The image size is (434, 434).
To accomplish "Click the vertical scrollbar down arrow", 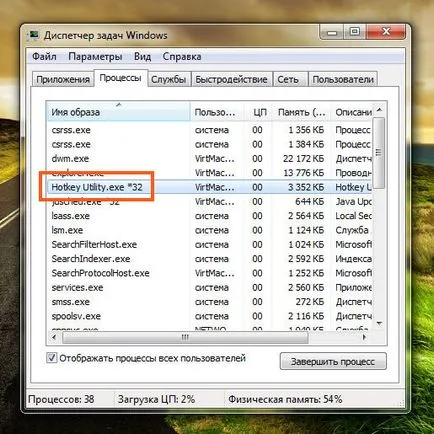I will [x=379, y=323].
